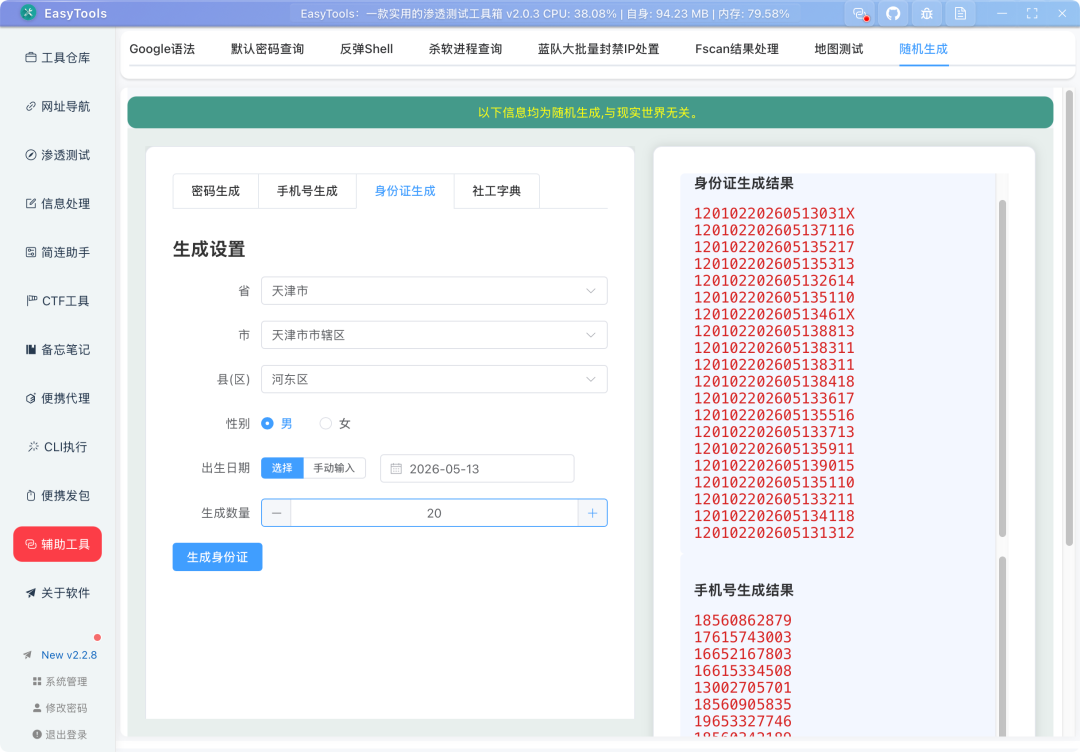Open 便携代理 in the sidebar
This screenshot has width=1080, height=752.
coord(57,398)
